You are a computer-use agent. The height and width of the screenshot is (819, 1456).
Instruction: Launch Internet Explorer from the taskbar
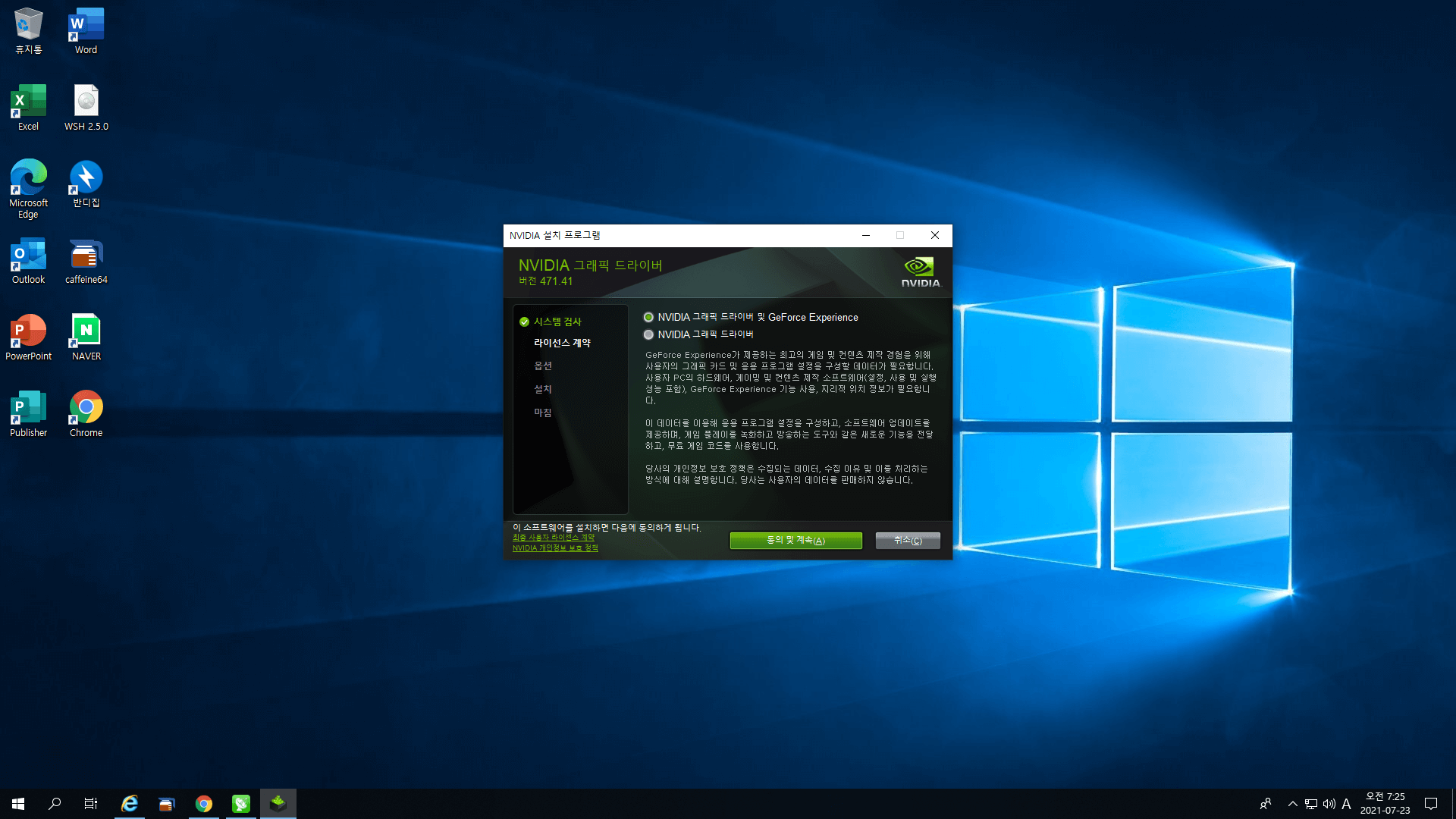click(x=130, y=804)
